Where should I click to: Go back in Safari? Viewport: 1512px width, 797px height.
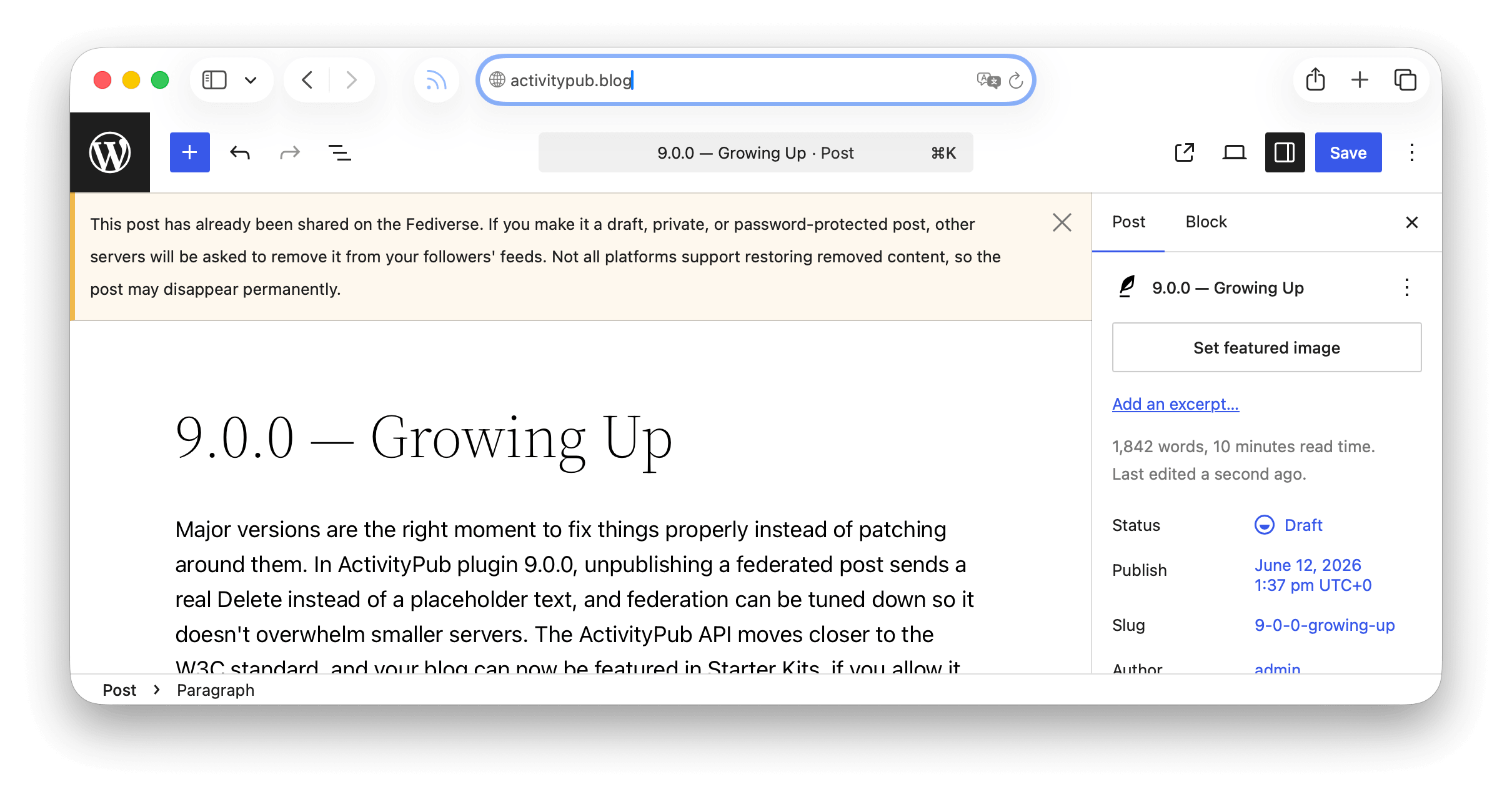pyautogui.click(x=307, y=80)
